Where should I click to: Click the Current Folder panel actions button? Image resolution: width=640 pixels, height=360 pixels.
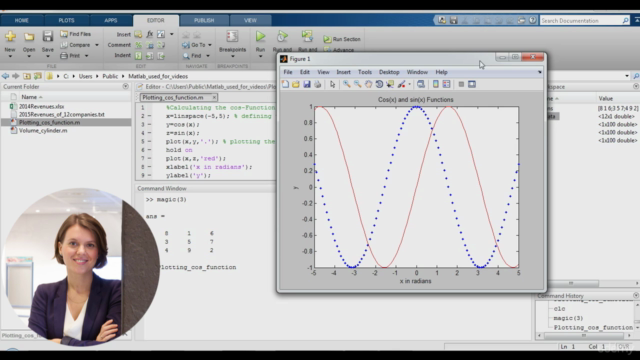point(125,87)
